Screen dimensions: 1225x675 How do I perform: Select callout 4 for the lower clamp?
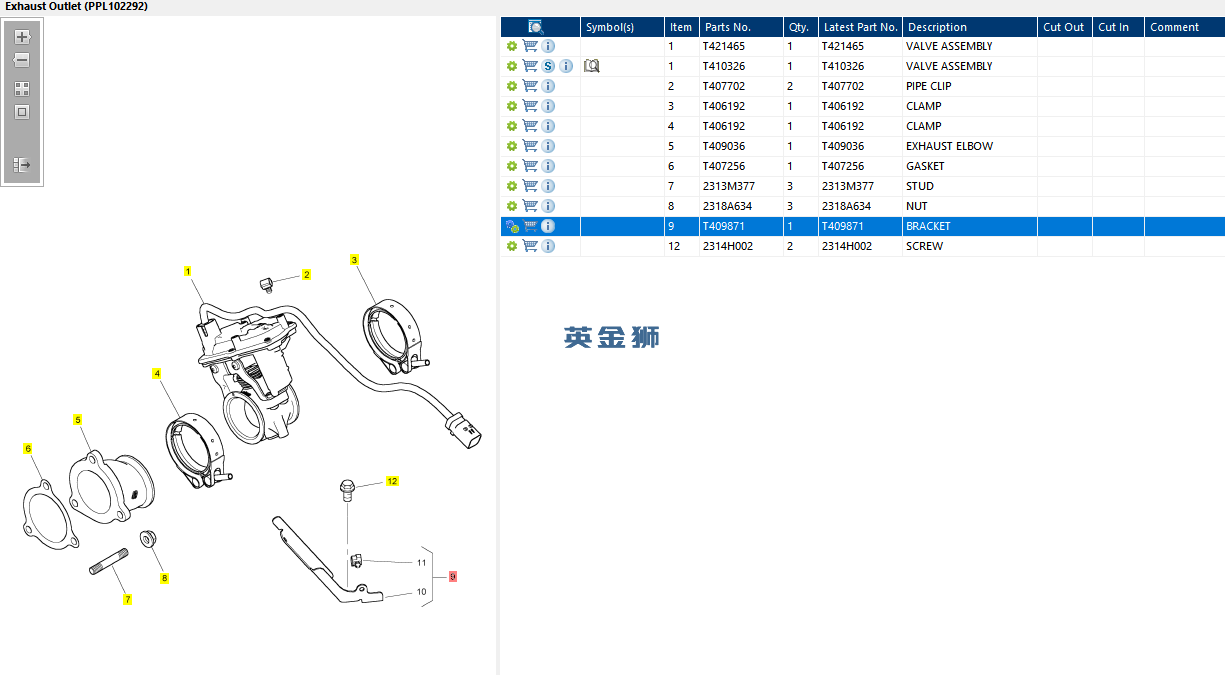157,373
